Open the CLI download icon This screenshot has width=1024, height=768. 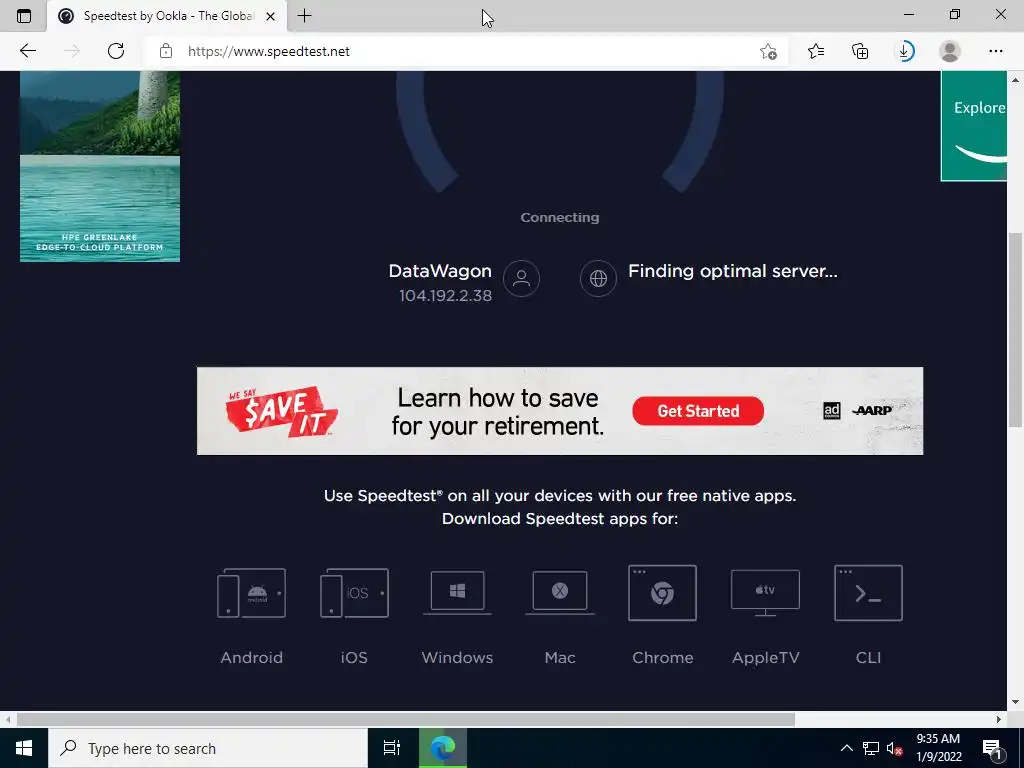(868, 593)
